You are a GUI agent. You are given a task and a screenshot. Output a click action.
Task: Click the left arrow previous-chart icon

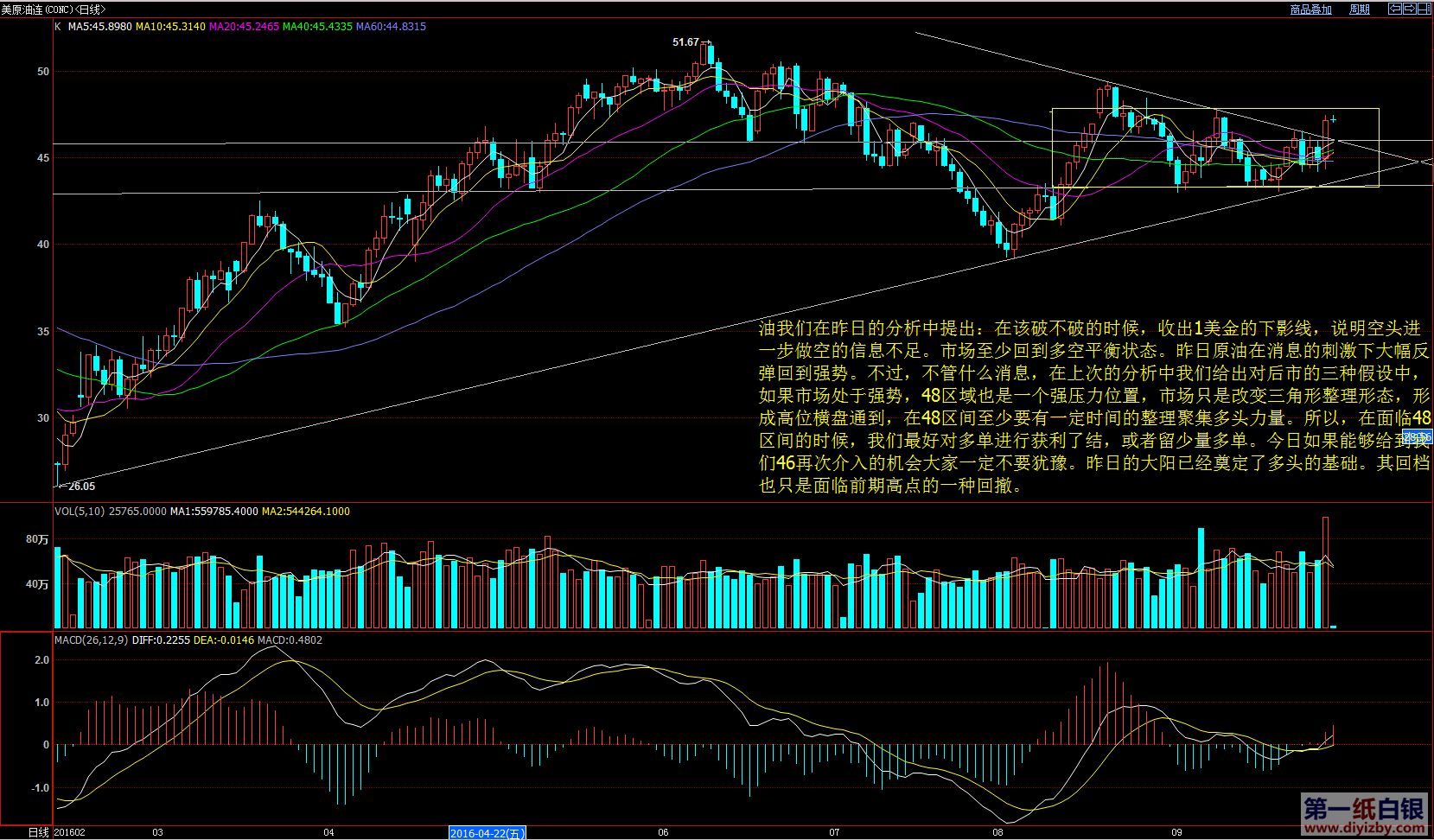click(x=1394, y=9)
